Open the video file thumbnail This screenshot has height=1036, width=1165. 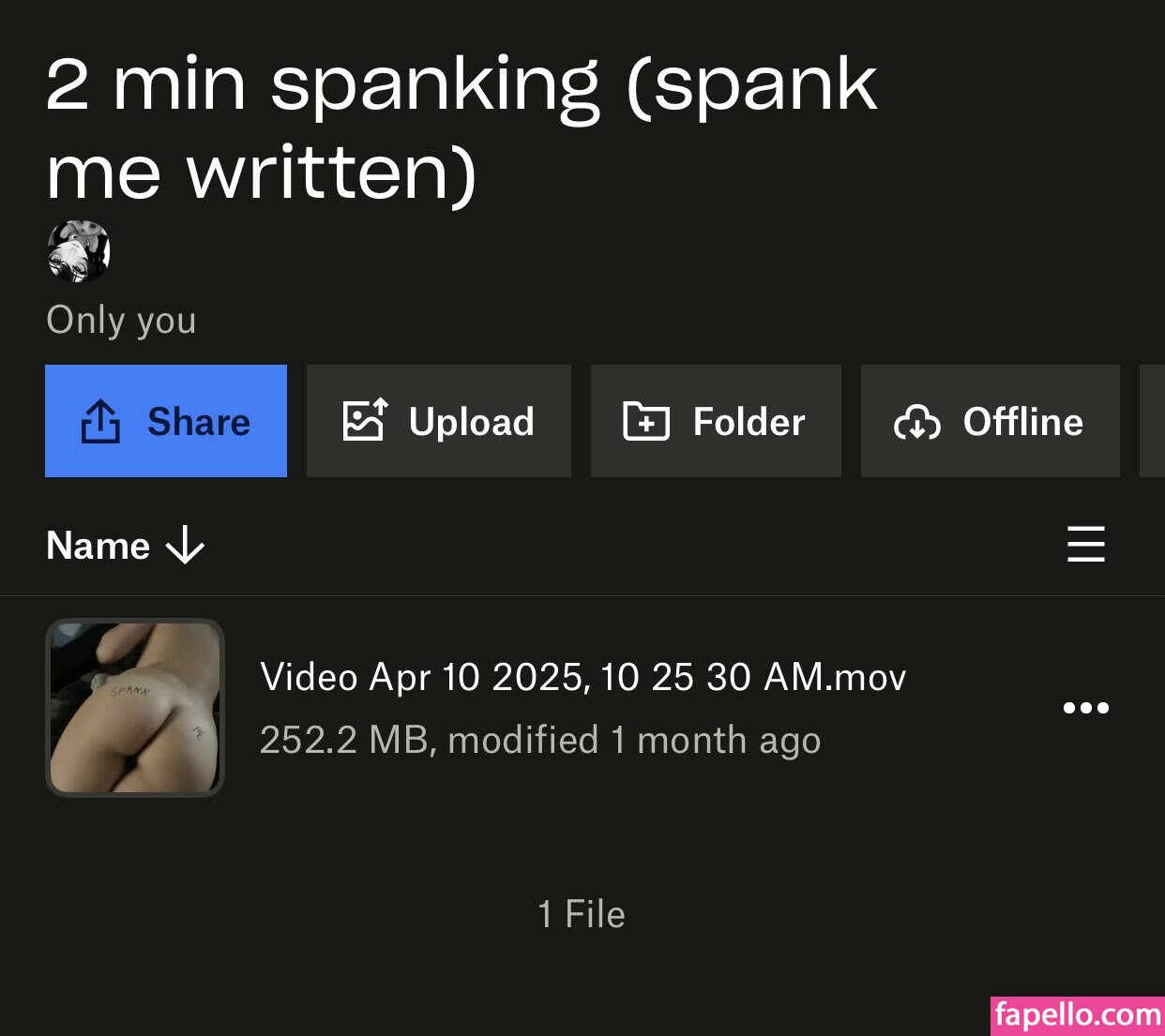tap(135, 708)
